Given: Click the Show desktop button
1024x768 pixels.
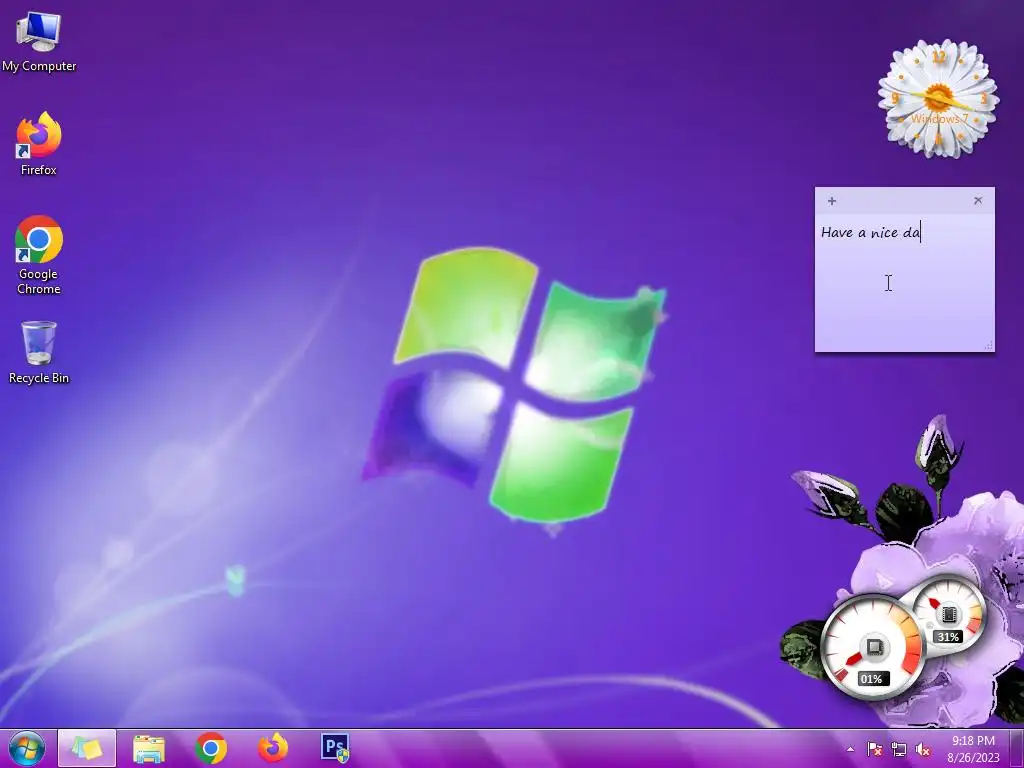Looking at the screenshot, I should (x=1016, y=749).
